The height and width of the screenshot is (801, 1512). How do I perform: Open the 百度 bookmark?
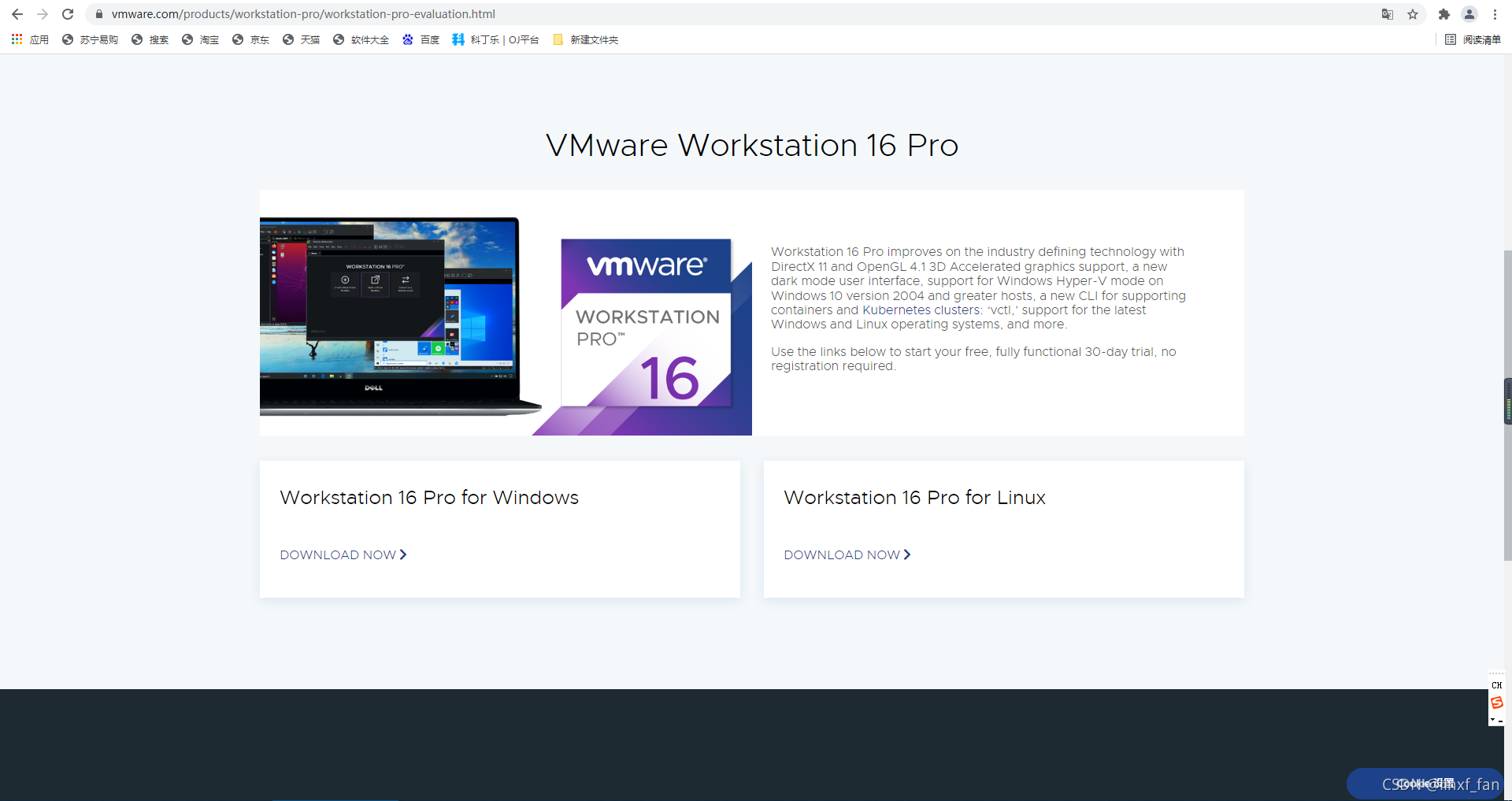421,39
